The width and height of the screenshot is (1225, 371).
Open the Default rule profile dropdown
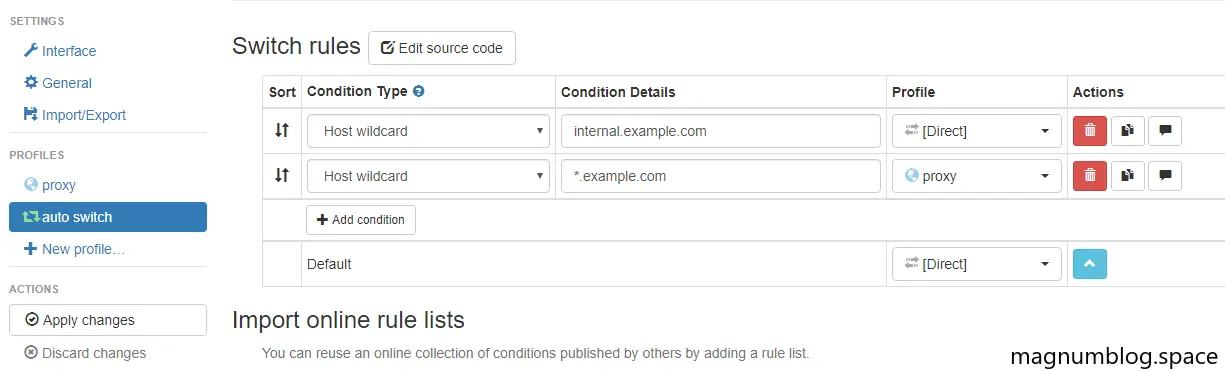click(x=977, y=264)
